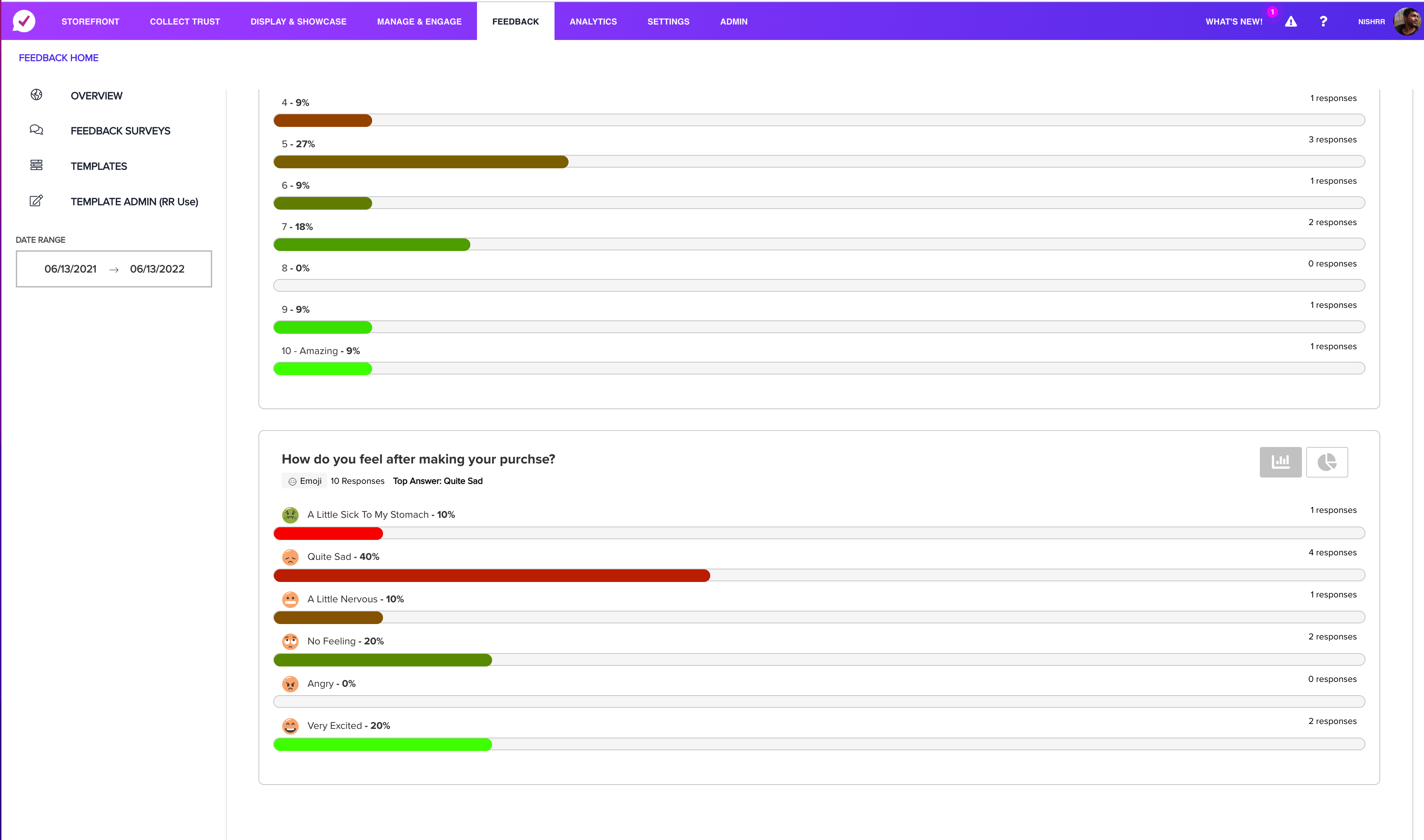Click the Overview globe icon
Image resolution: width=1424 pixels, height=840 pixels.
tap(36, 95)
